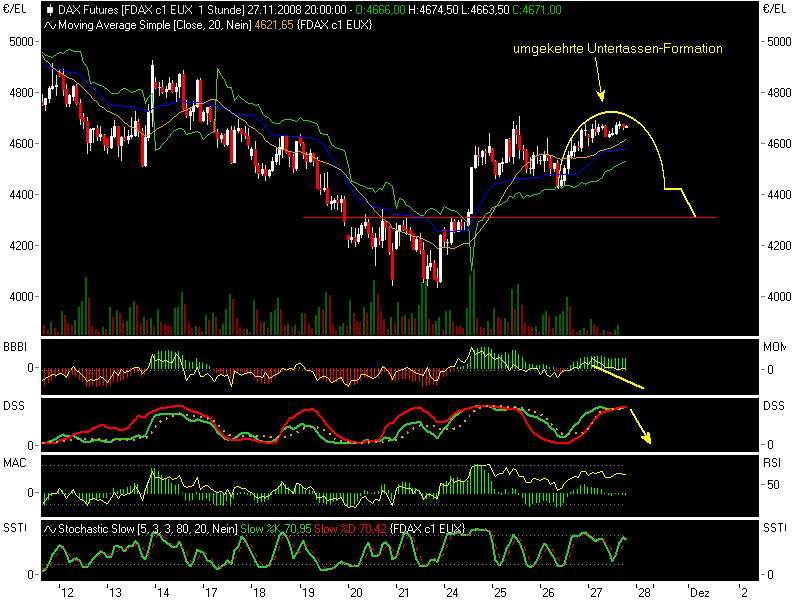Click the '20 date label on time axis
800x600 pixels.
tap(355, 592)
